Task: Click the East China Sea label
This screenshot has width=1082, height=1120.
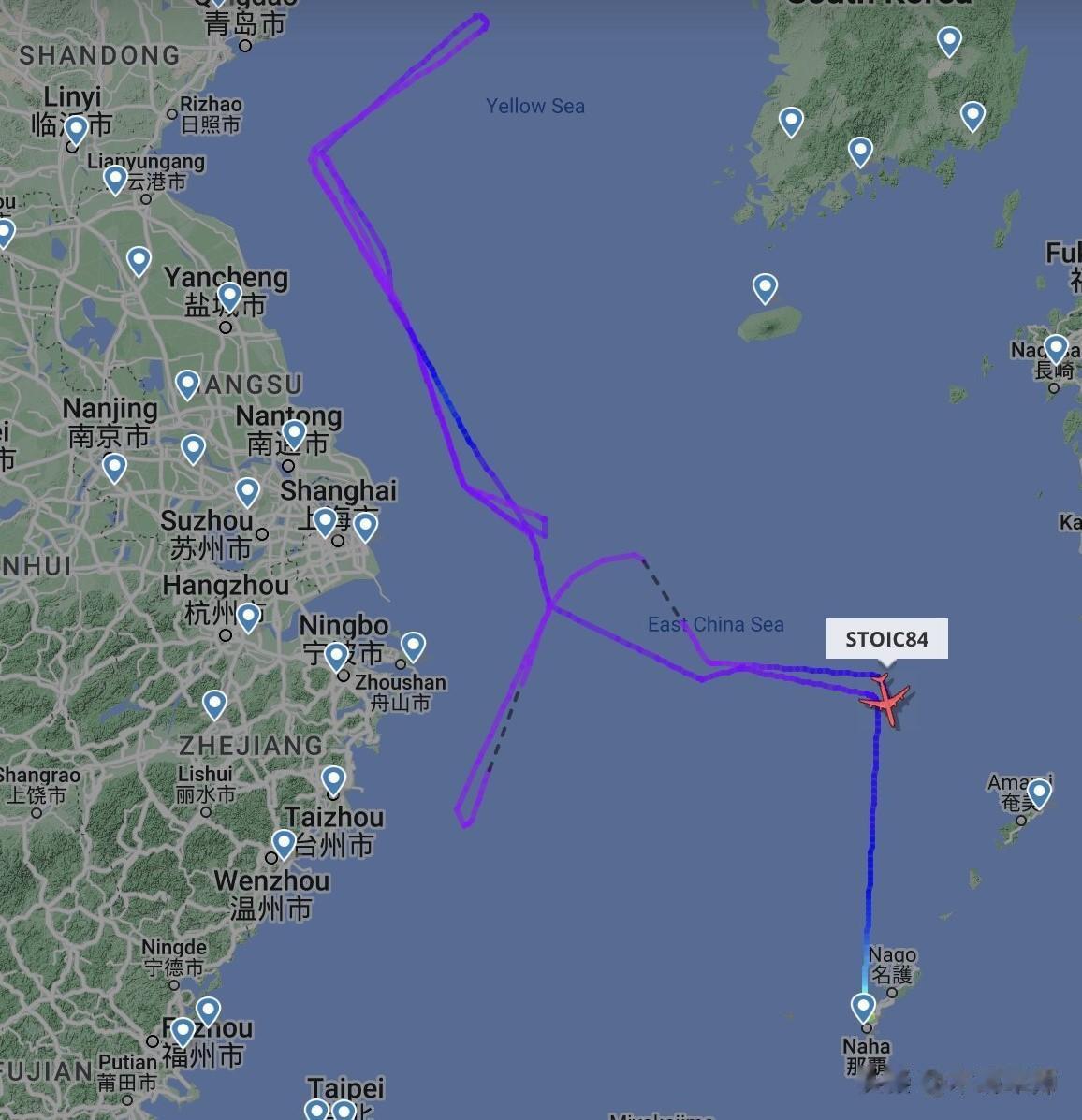Action: (x=715, y=624)
